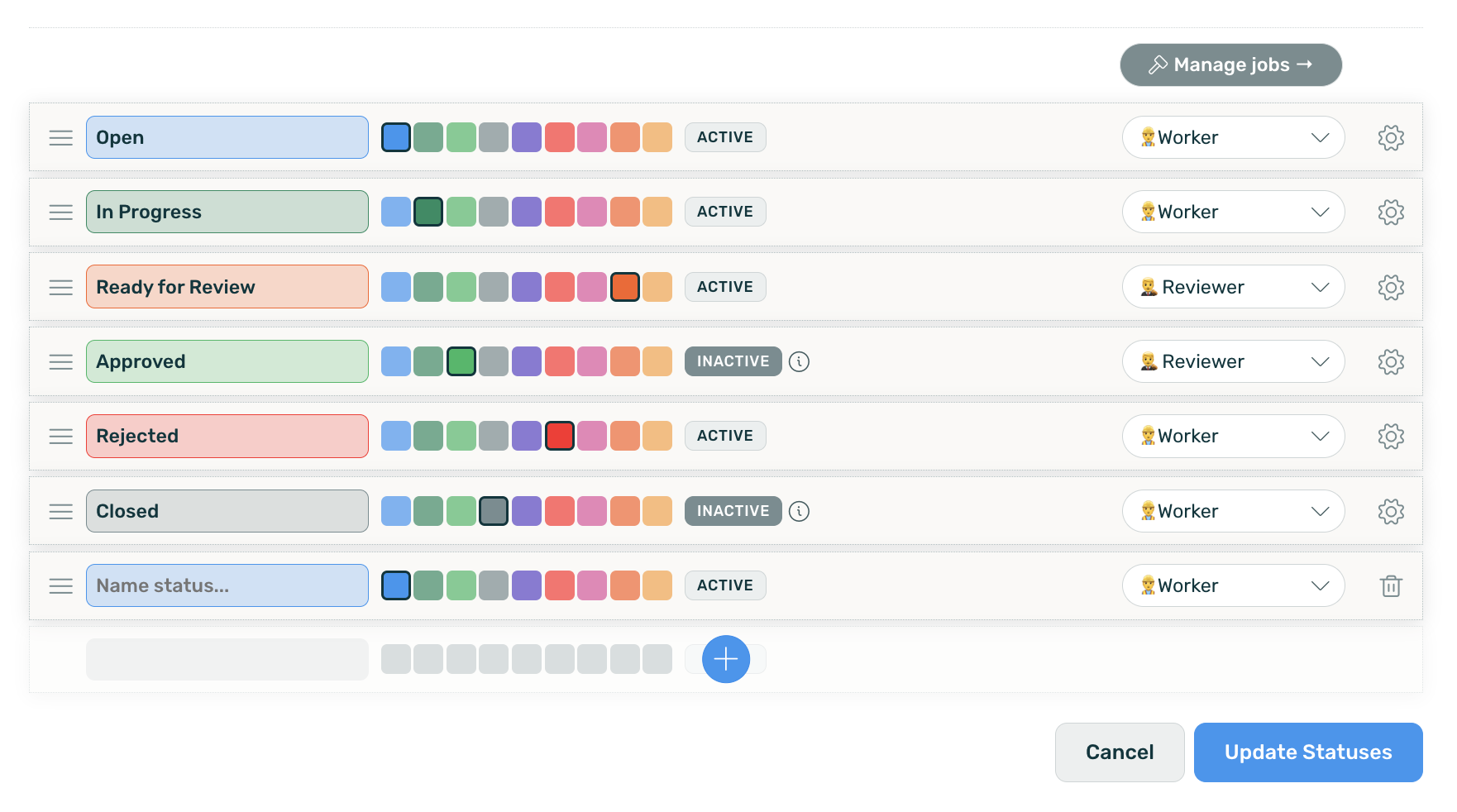Image resolution: width=1457 pixels, height=812 pixels.
Task: Open the Worker role dropdown for Open status
Action: click(1233, 137)
